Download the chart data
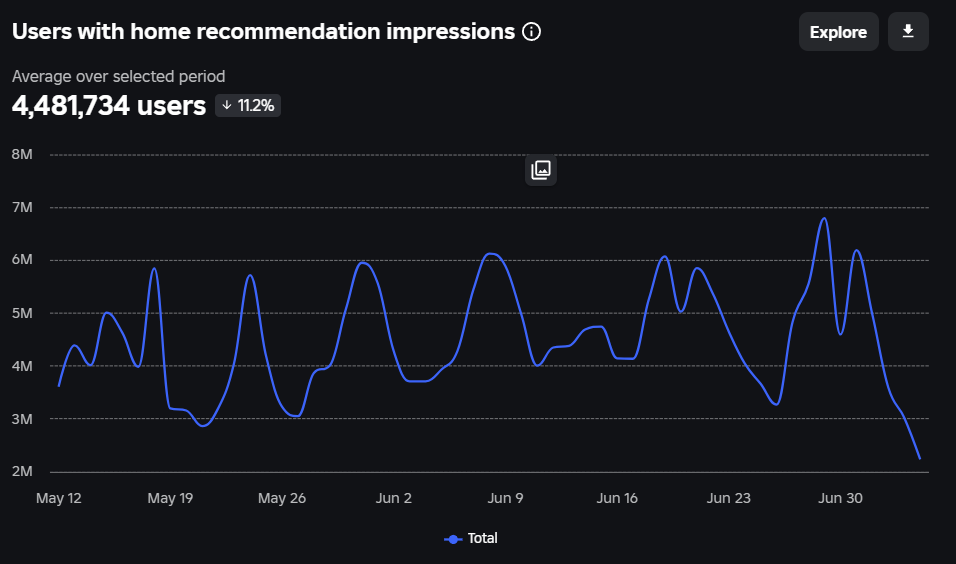This screenshot has height=564, width=956. (x=908, y=32)
